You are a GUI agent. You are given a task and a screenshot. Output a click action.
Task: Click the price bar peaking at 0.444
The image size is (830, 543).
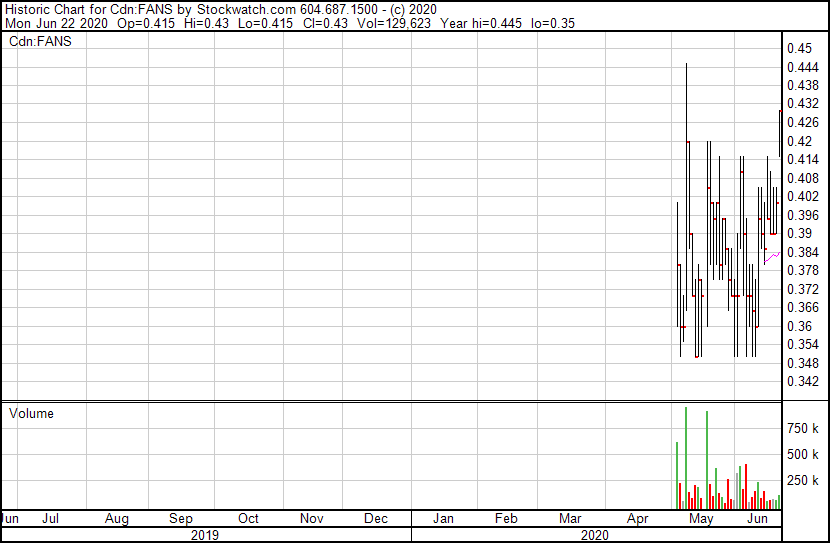coord(687,185)
